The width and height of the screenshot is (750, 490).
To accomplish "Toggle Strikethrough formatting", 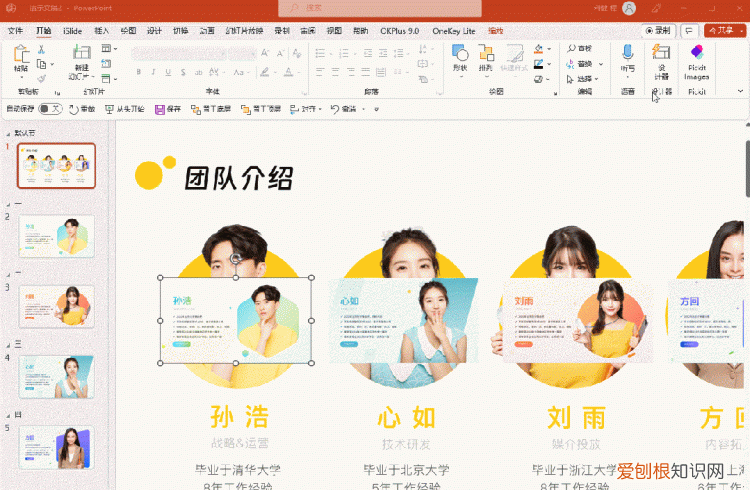I will tap(183, 72).
